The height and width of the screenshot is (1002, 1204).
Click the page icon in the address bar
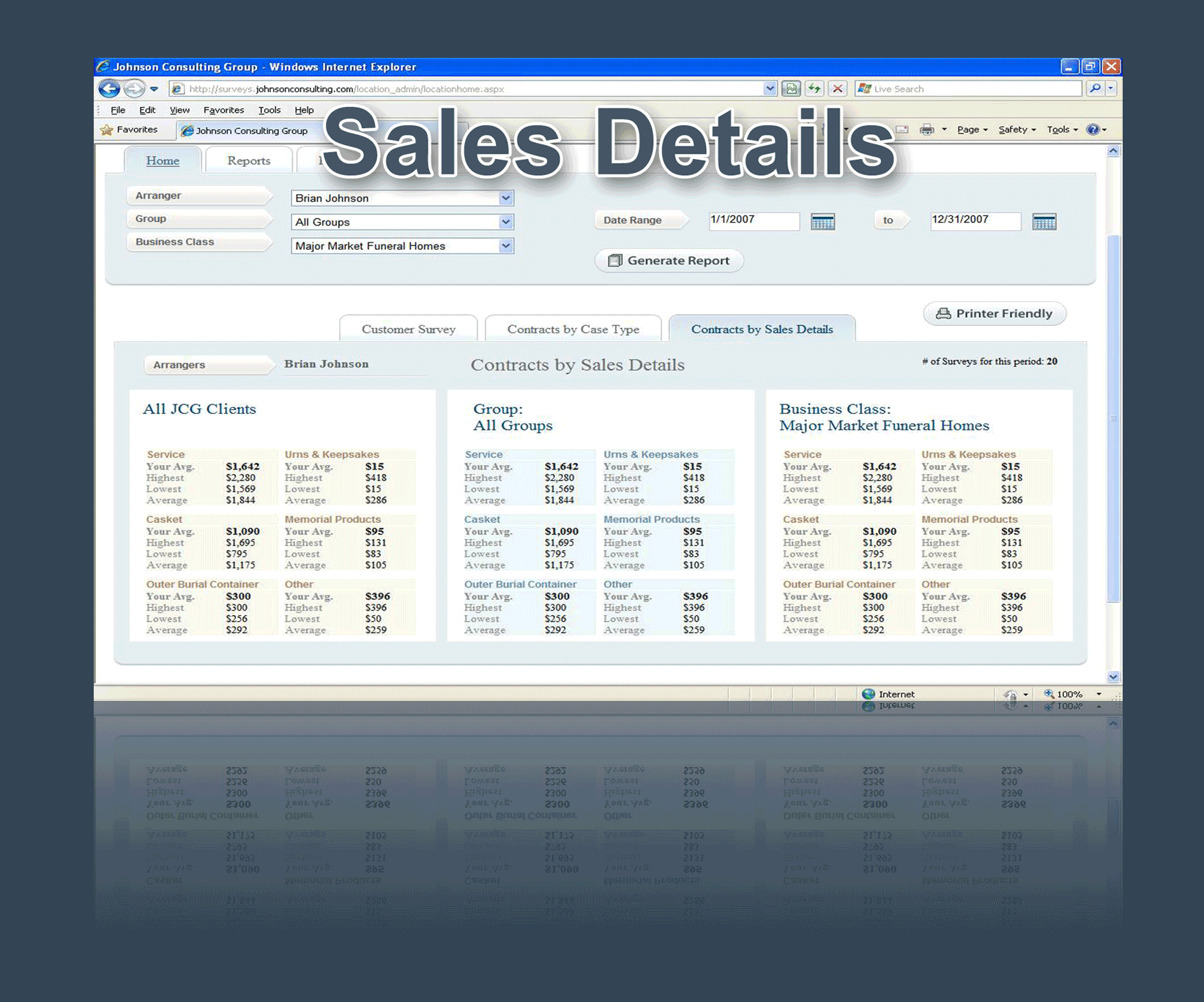[178, 89]
